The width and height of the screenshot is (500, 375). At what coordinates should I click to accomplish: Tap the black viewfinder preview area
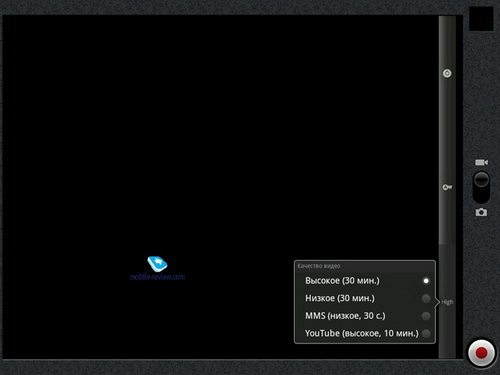(x=220, y=187)
